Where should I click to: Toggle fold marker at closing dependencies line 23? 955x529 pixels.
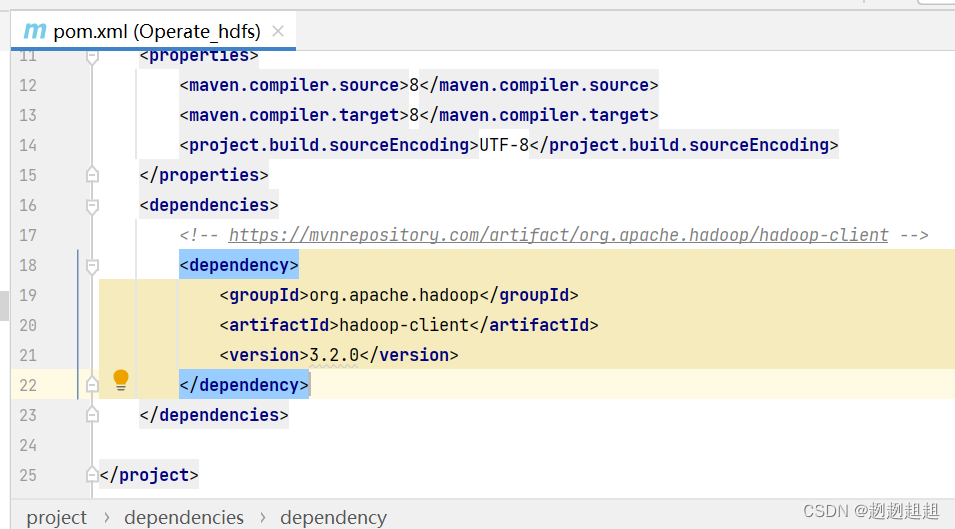[92, 415]
